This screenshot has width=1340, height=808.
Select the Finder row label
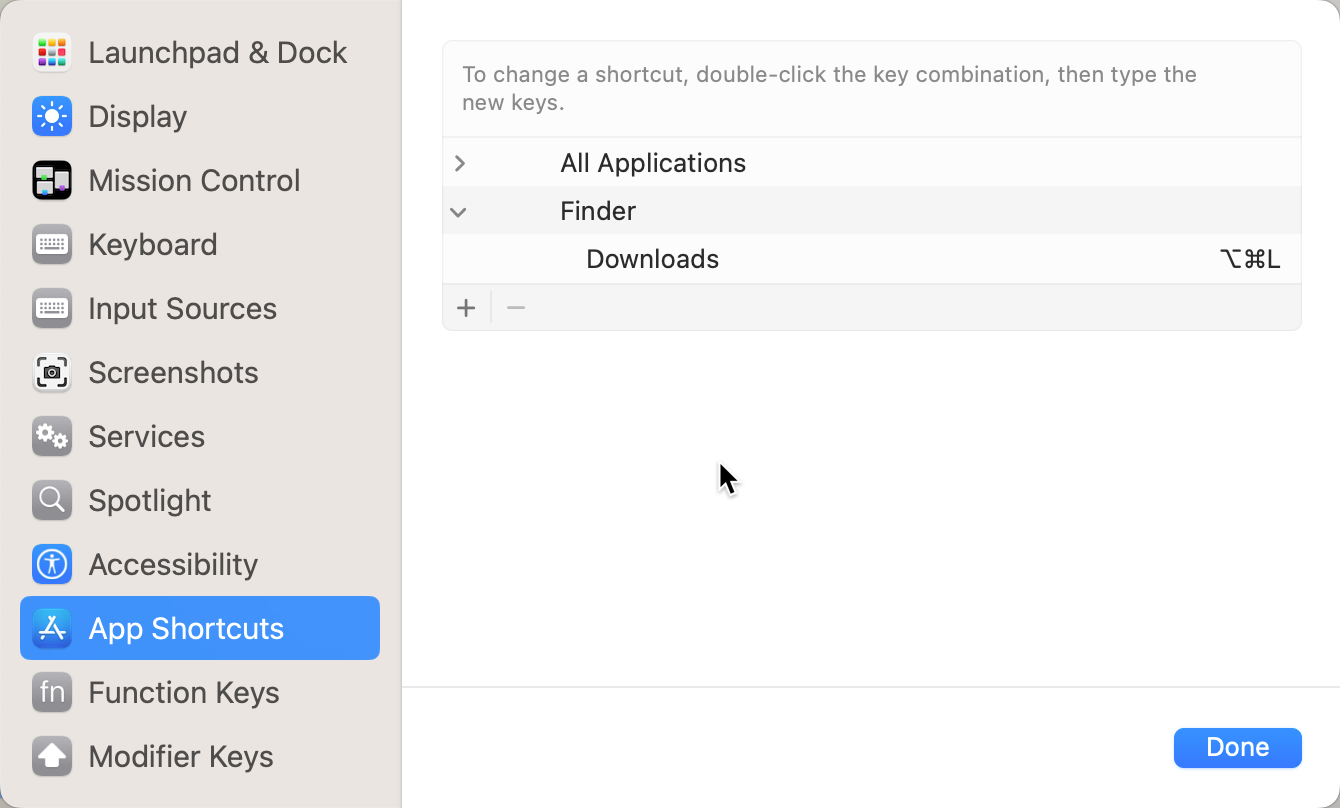click(x=598, y=211)
